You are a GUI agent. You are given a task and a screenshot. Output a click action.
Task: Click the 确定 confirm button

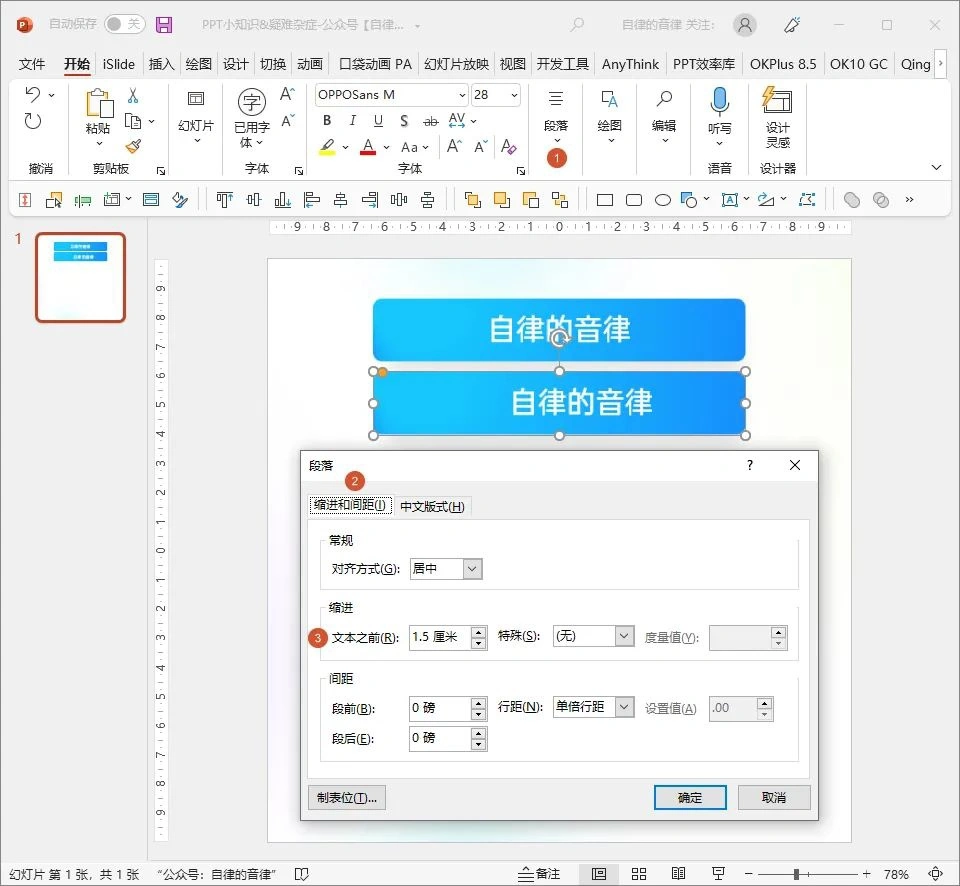689,797
